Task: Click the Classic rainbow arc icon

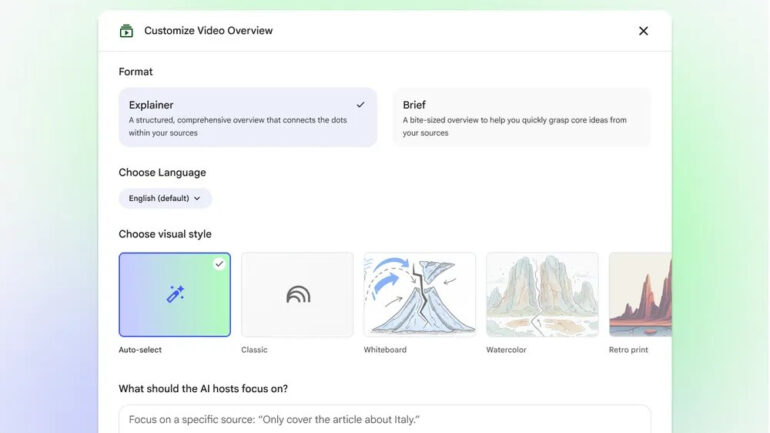Action: tap(297, 294)
